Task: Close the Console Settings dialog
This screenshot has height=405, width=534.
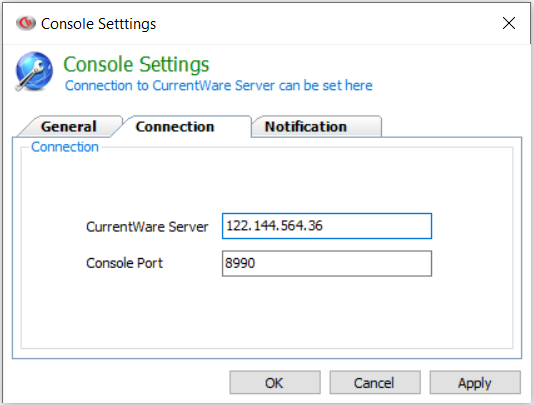Action: [509, 23]
